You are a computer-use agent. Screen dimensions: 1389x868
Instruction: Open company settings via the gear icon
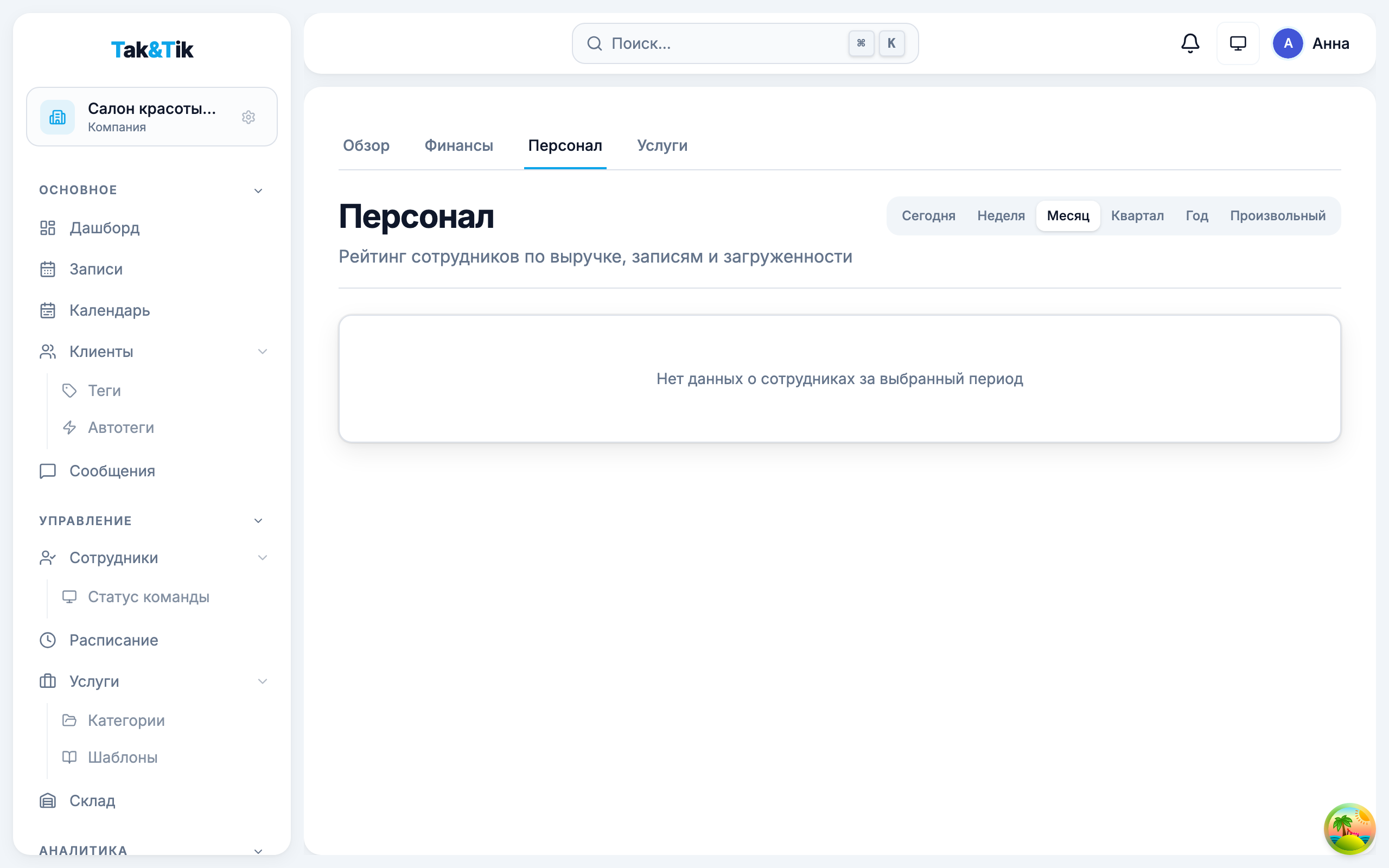249,117
